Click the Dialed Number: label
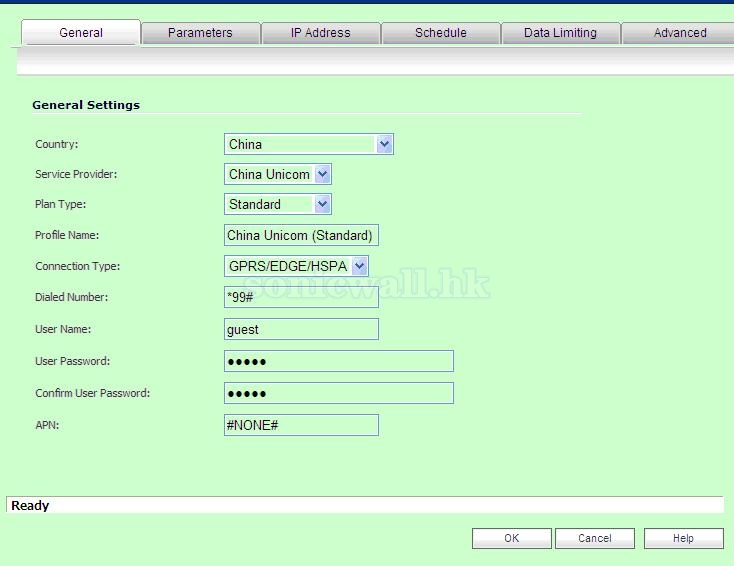The height and width of the screenshot is (566, 734). click(x=72, y=297)
